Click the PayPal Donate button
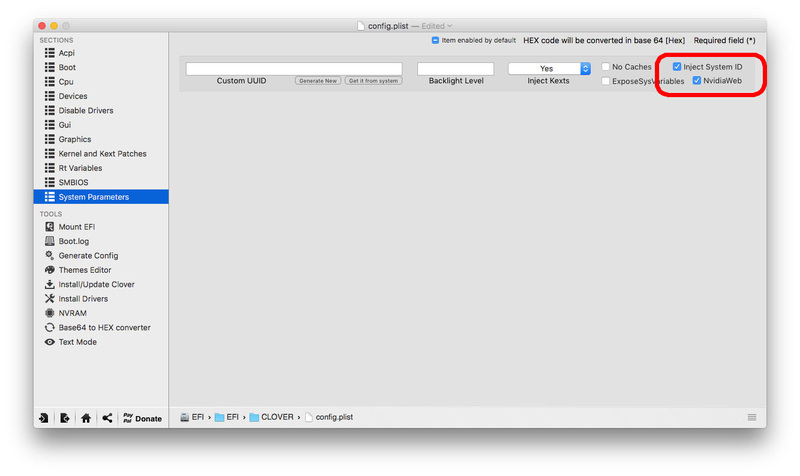Screen dimensions: 800x476 [x=142, y=418]
